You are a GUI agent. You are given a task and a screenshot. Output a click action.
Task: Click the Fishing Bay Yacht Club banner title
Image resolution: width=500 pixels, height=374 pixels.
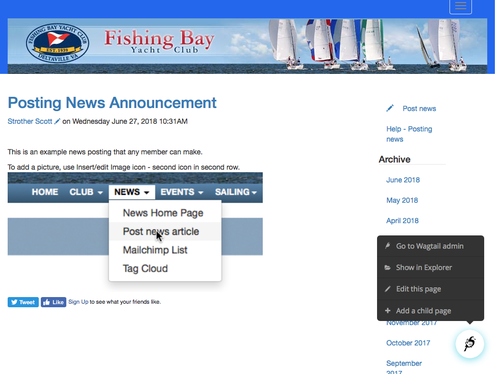pyautogui.click(x=159, y=41)
